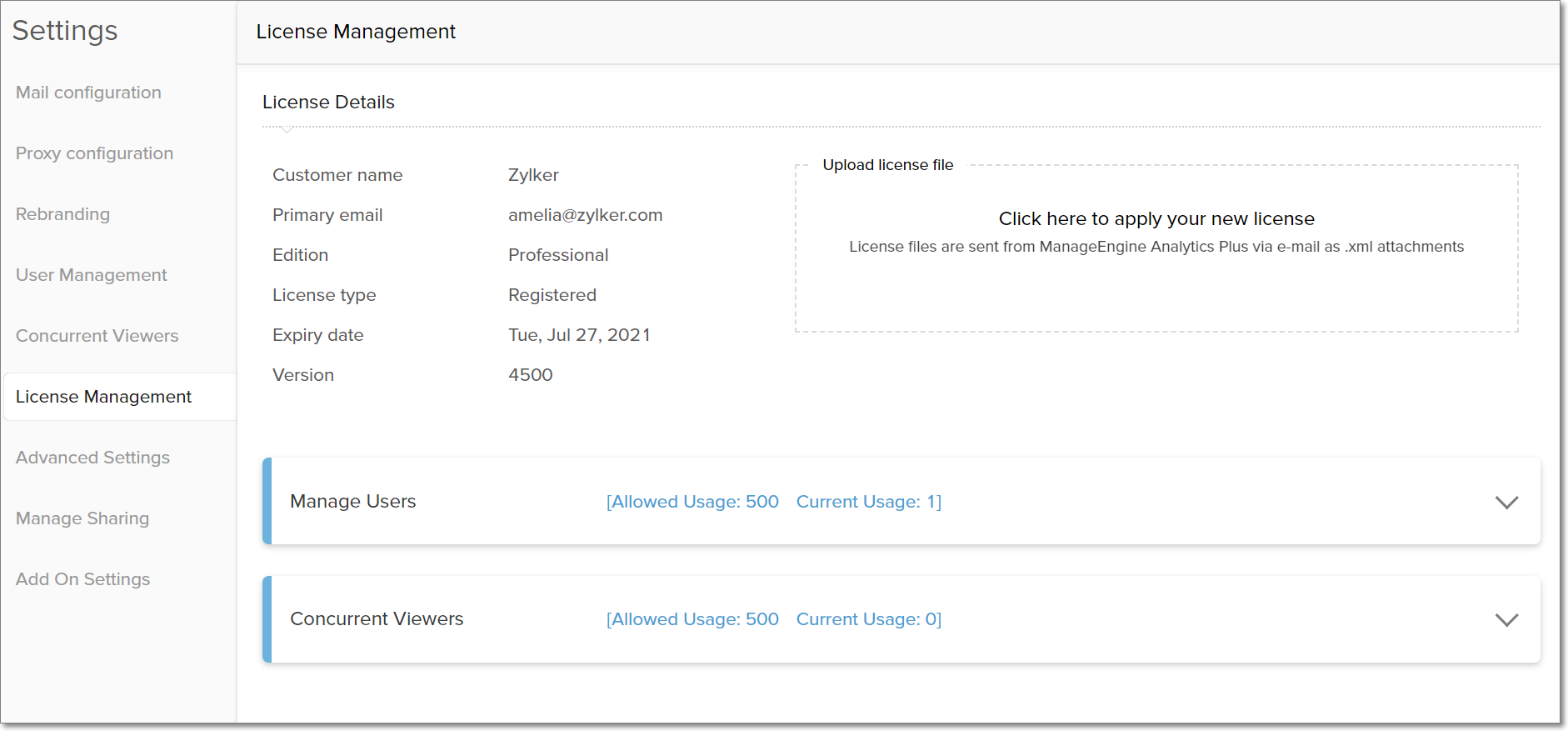Click Concurrent Viewers Allowed Usage 500 text
This screenshot has height=731, width=1568.
[692, 619]
